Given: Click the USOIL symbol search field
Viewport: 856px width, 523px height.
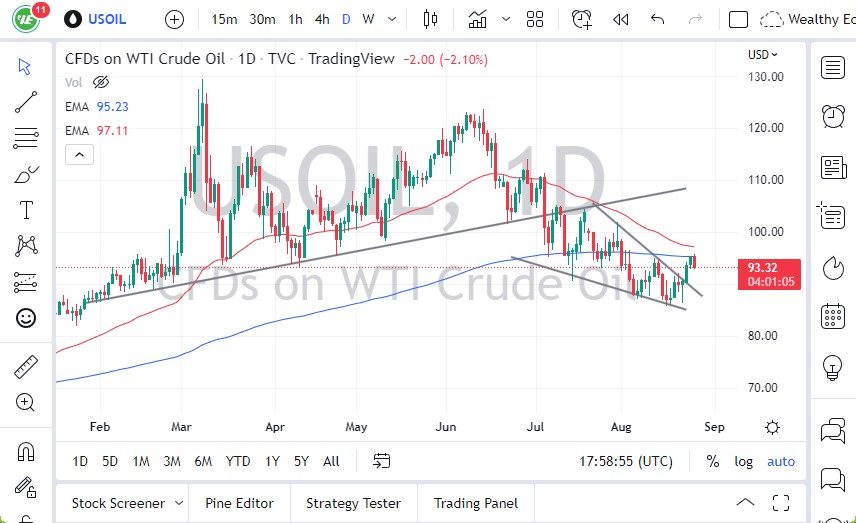Looking at the screenshot, I should pos(108,19).
